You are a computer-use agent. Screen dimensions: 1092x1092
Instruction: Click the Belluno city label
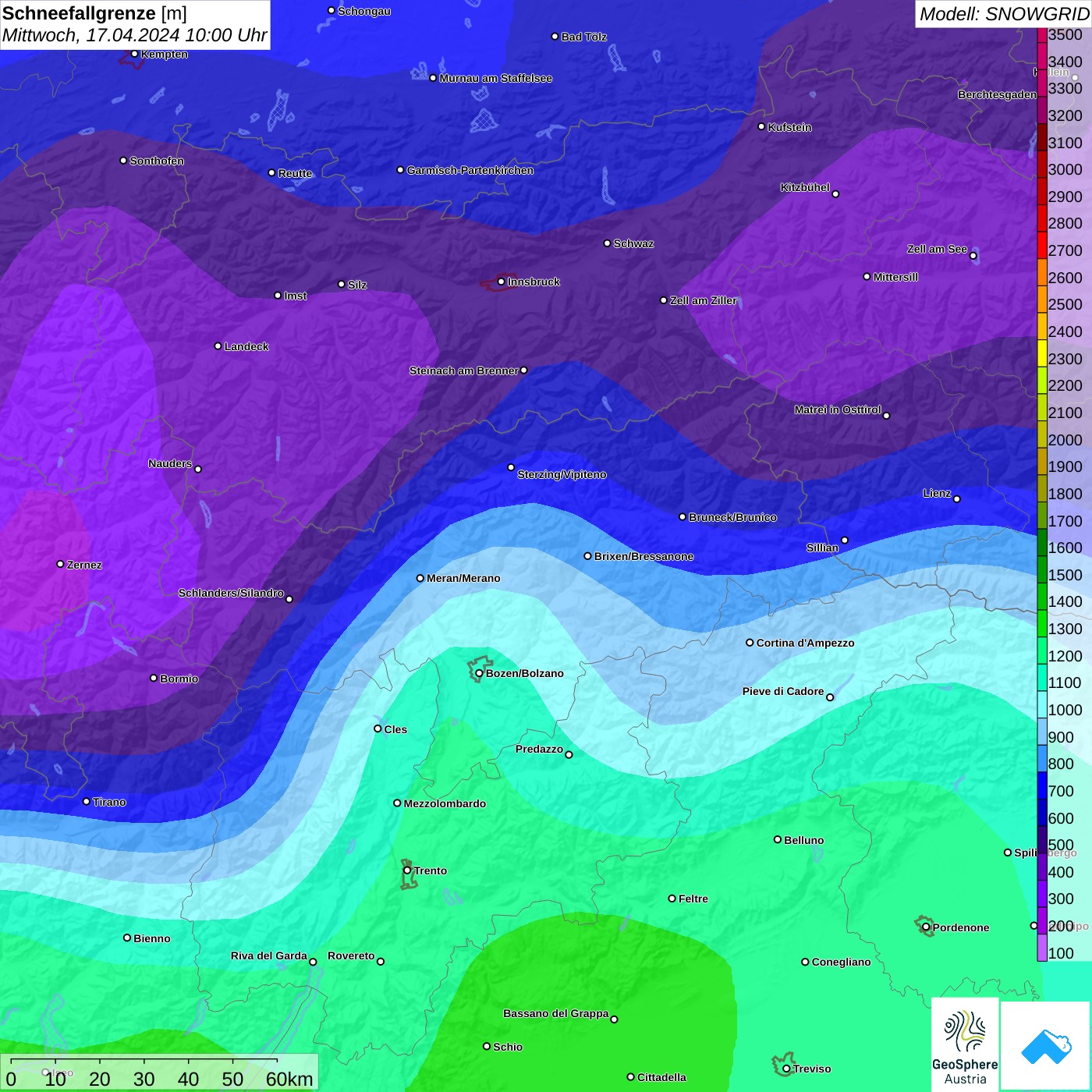pyautogui.click(x=804, y=840)
